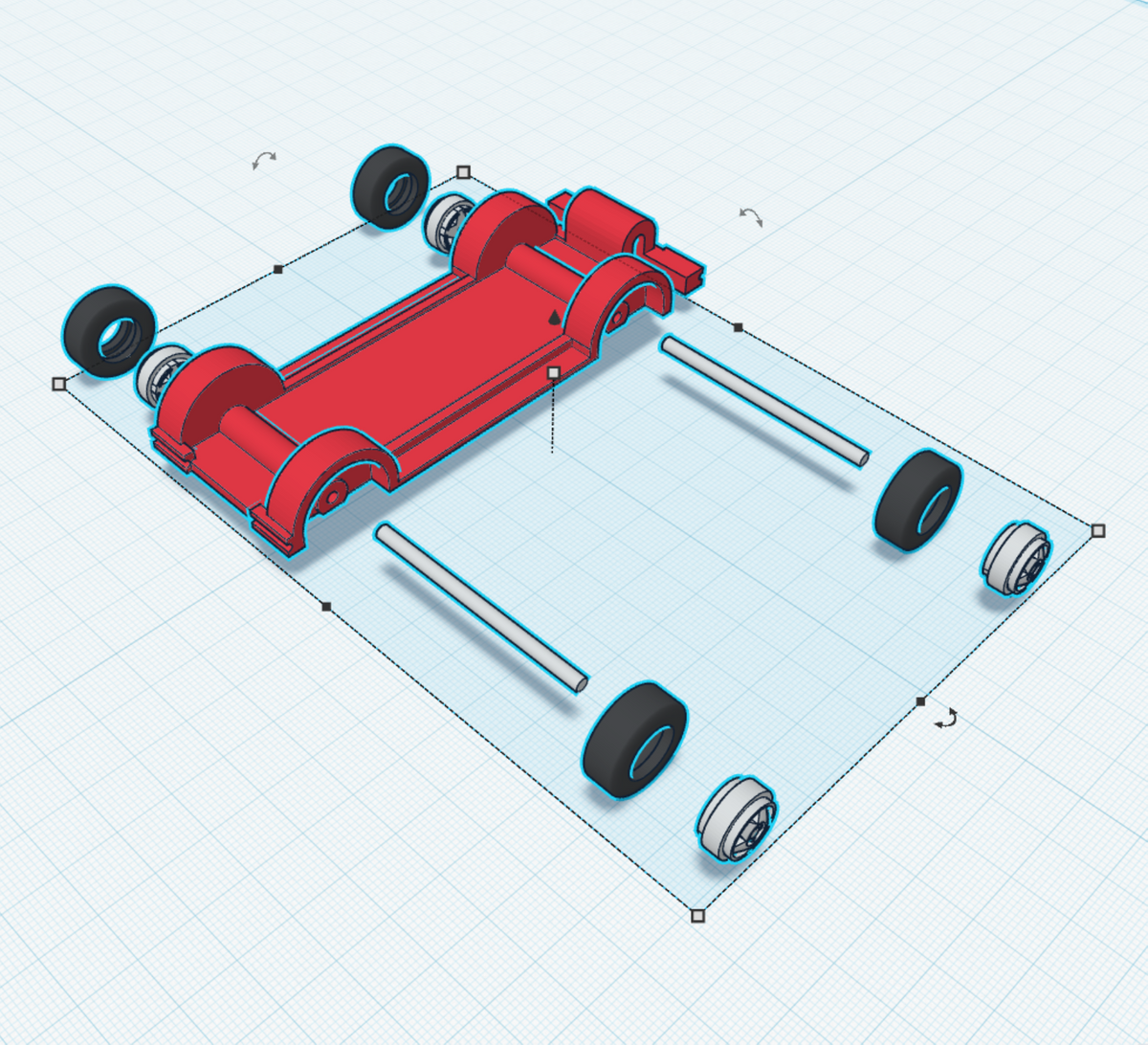The width and height of the screenshot is (1148, 1045).
Task: Click black edge handle on upper-right selection edge
Action: click(x=738, y=327)
